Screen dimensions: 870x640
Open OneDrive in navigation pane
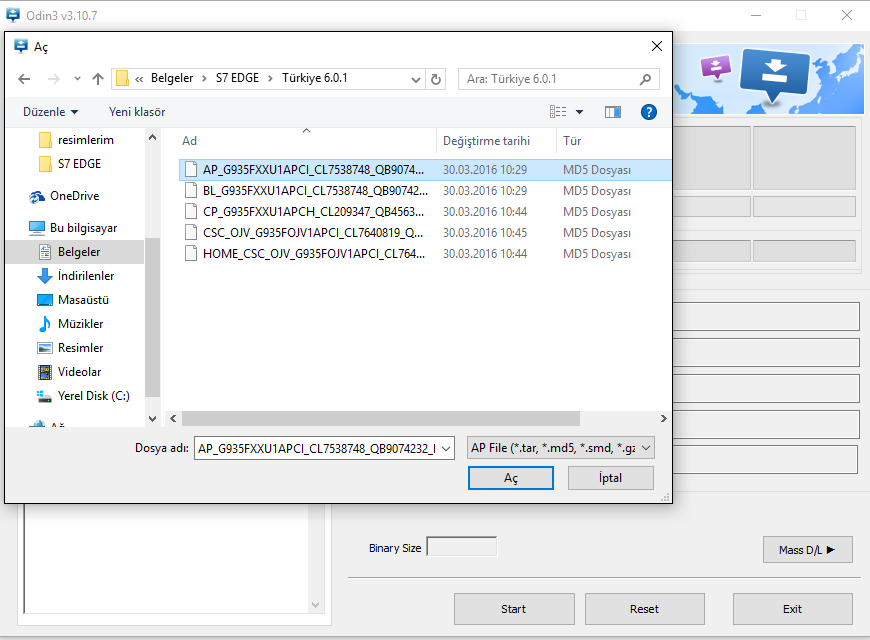click(x=74, y=196)
